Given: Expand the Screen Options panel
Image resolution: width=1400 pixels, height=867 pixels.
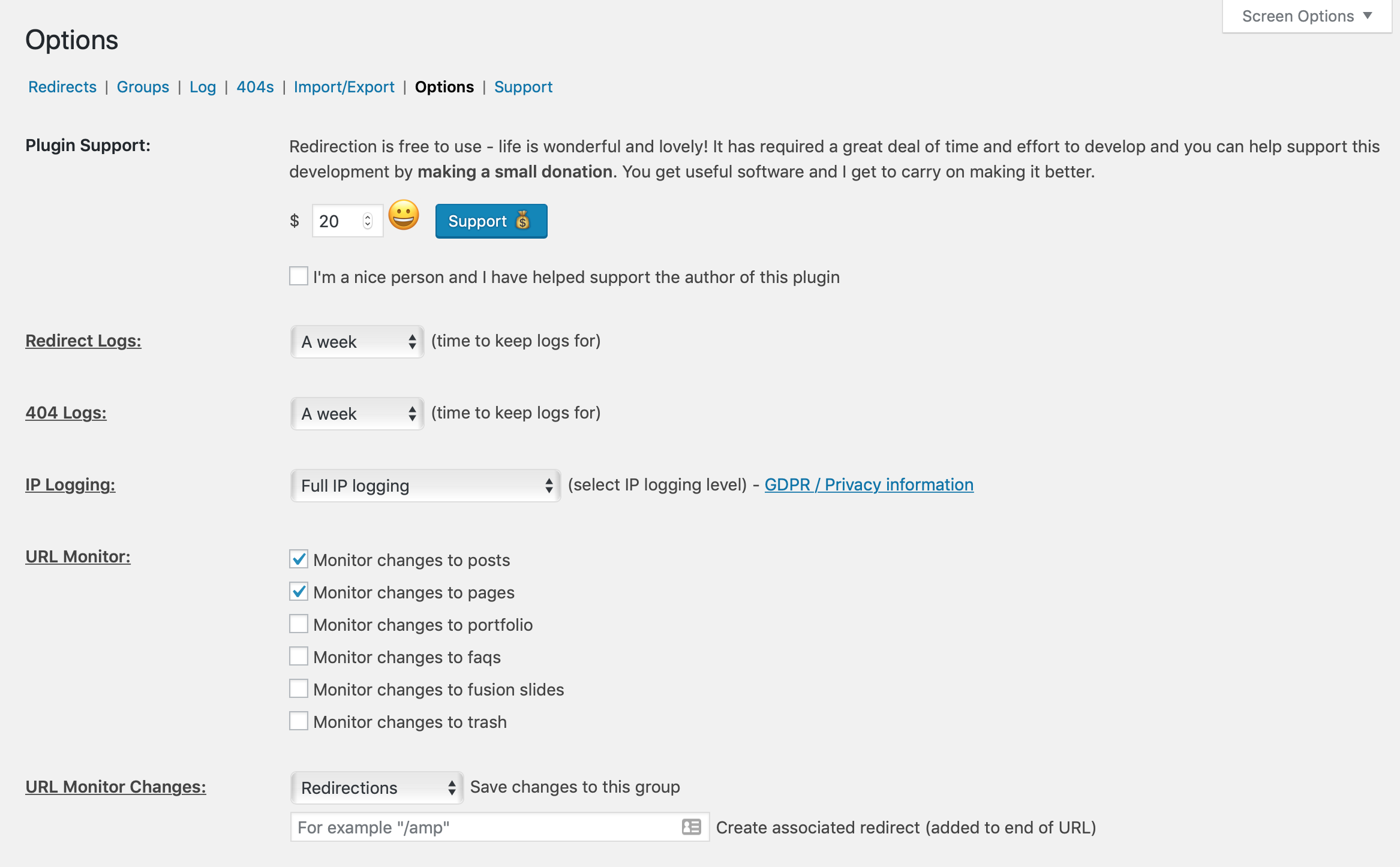Looking at the screenshot, I should (x=1307, y=16).
